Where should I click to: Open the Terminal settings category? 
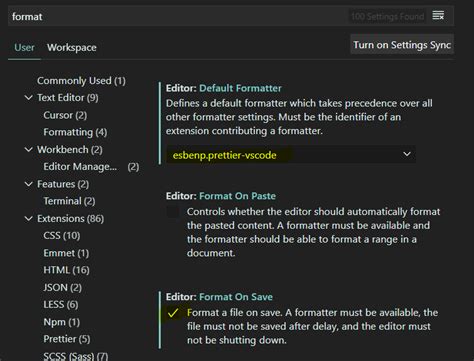click(69, 201)
